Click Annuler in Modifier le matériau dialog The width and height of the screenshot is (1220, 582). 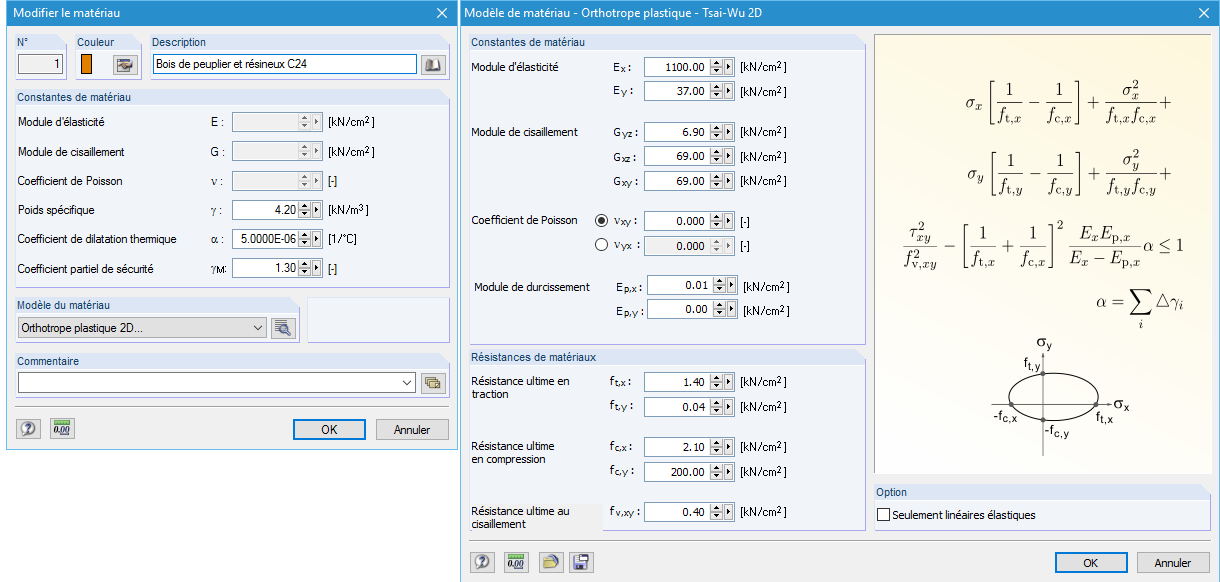412,429
